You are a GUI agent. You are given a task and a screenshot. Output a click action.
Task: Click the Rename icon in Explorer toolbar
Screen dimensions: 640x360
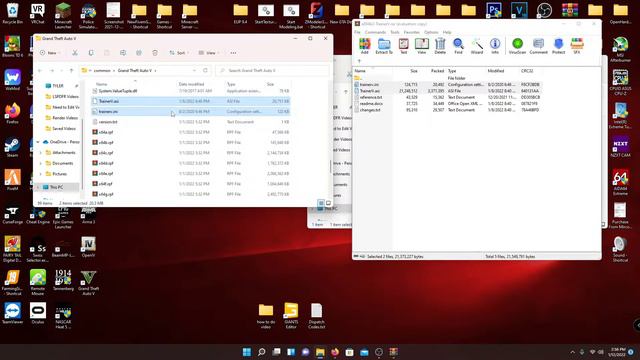click(123, 53)
